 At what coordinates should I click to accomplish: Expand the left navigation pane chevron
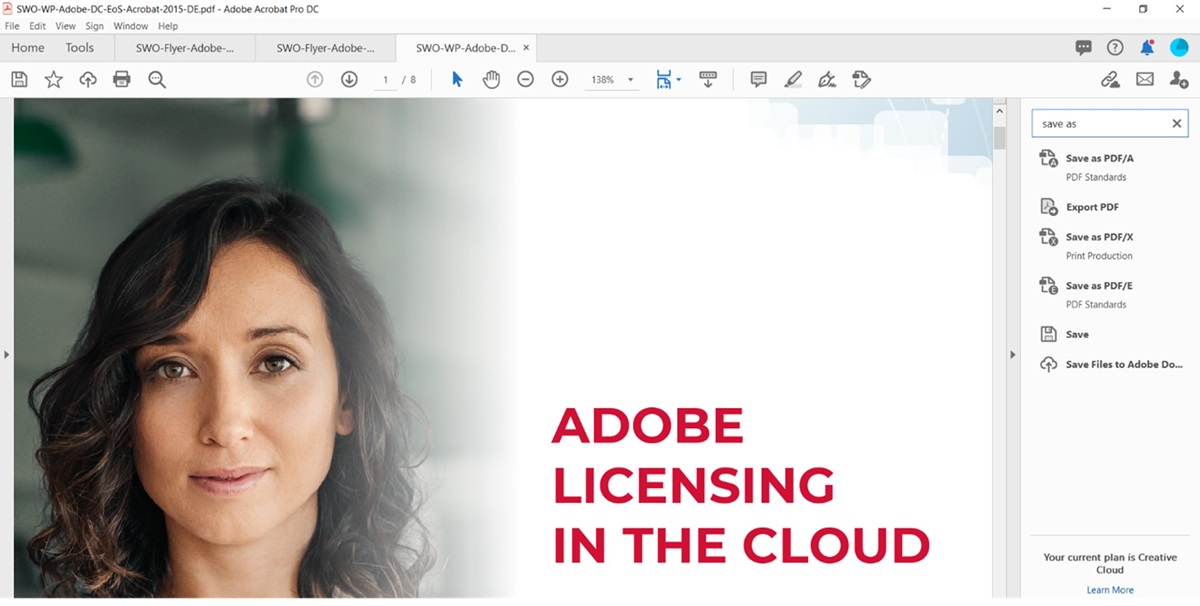pyautogui.click(x=6, y=353)
